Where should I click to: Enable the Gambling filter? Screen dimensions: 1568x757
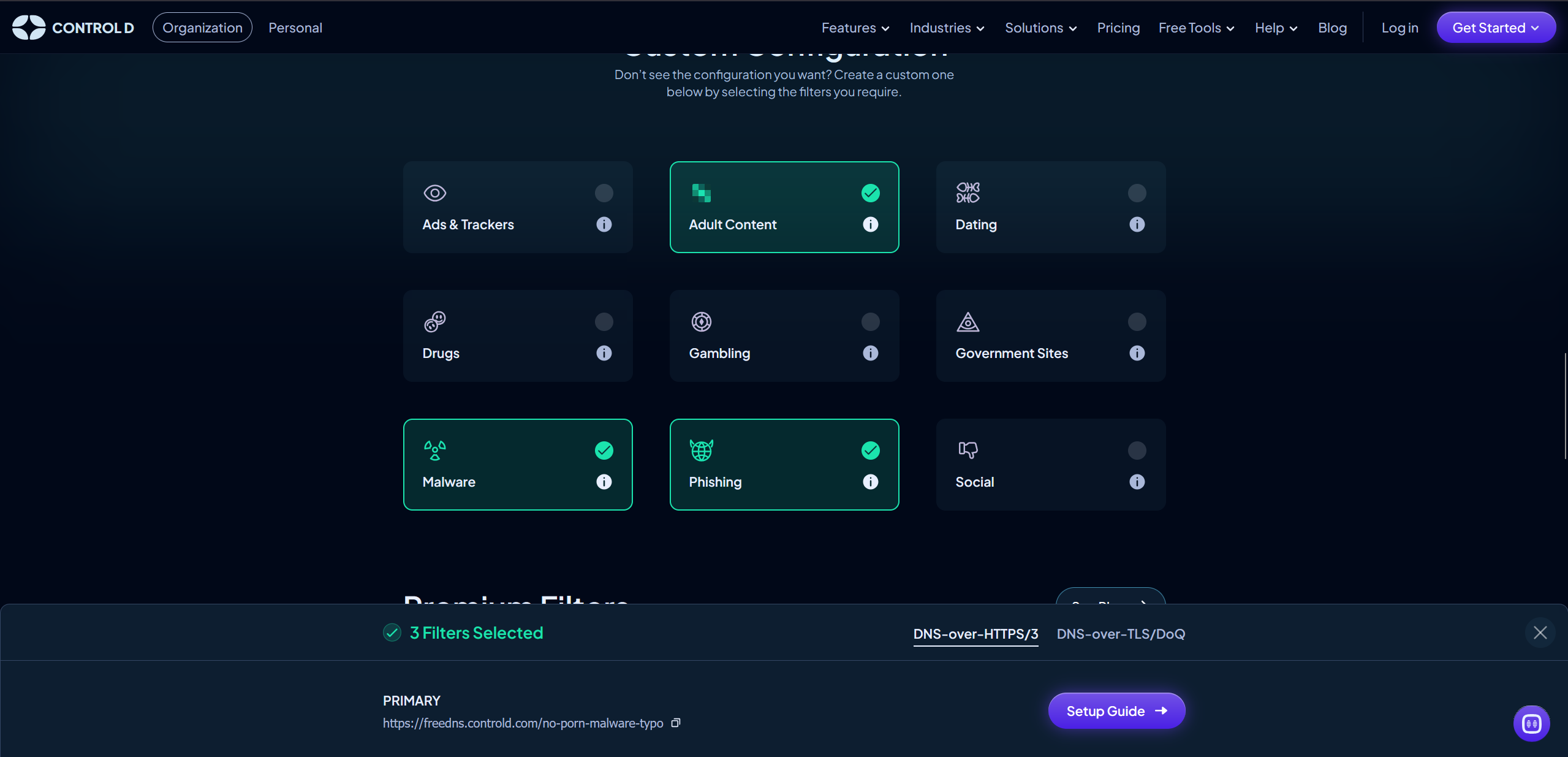click(x=870, y=322)
